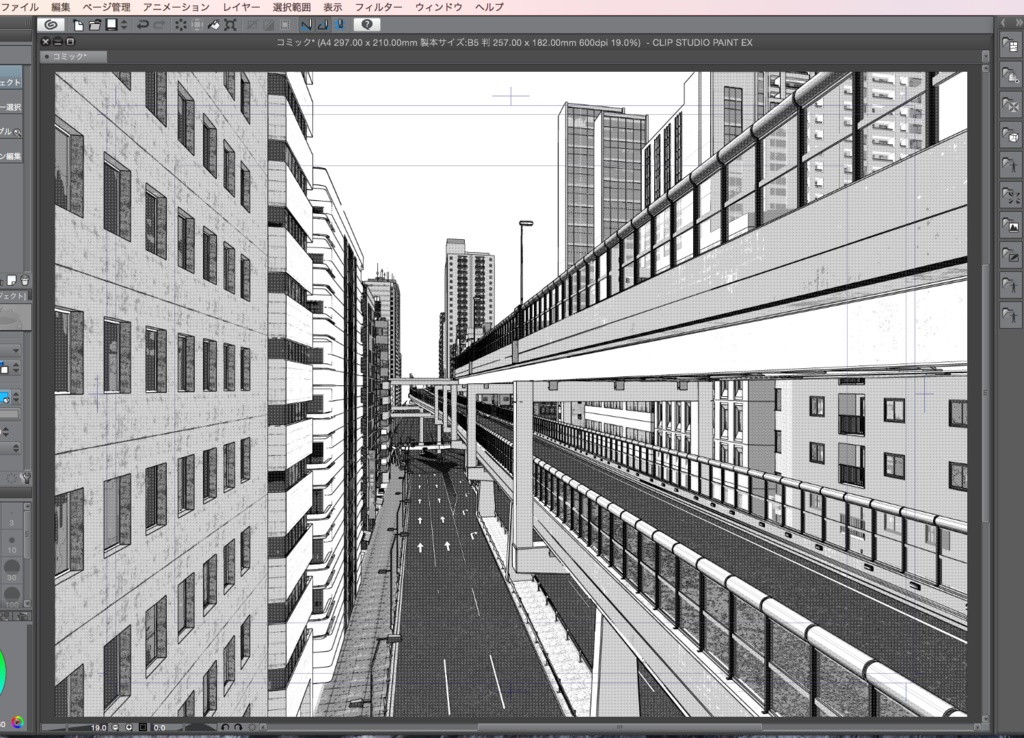Redo the last action from the toolbar
Screen dimensions: 1024x738
click(157, 25)
